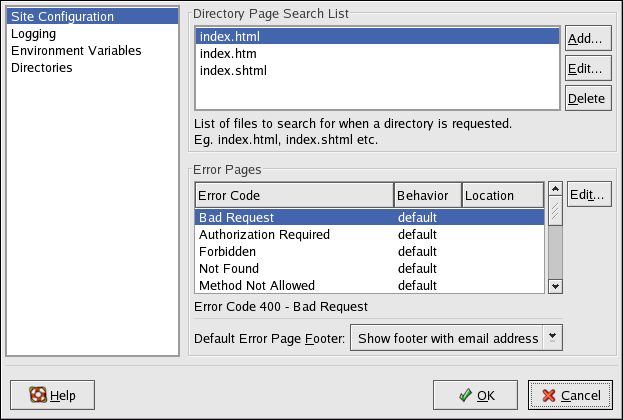Click the Behavior column header
The width and height of the screenshot is (623, 420).
click(427, 195)
